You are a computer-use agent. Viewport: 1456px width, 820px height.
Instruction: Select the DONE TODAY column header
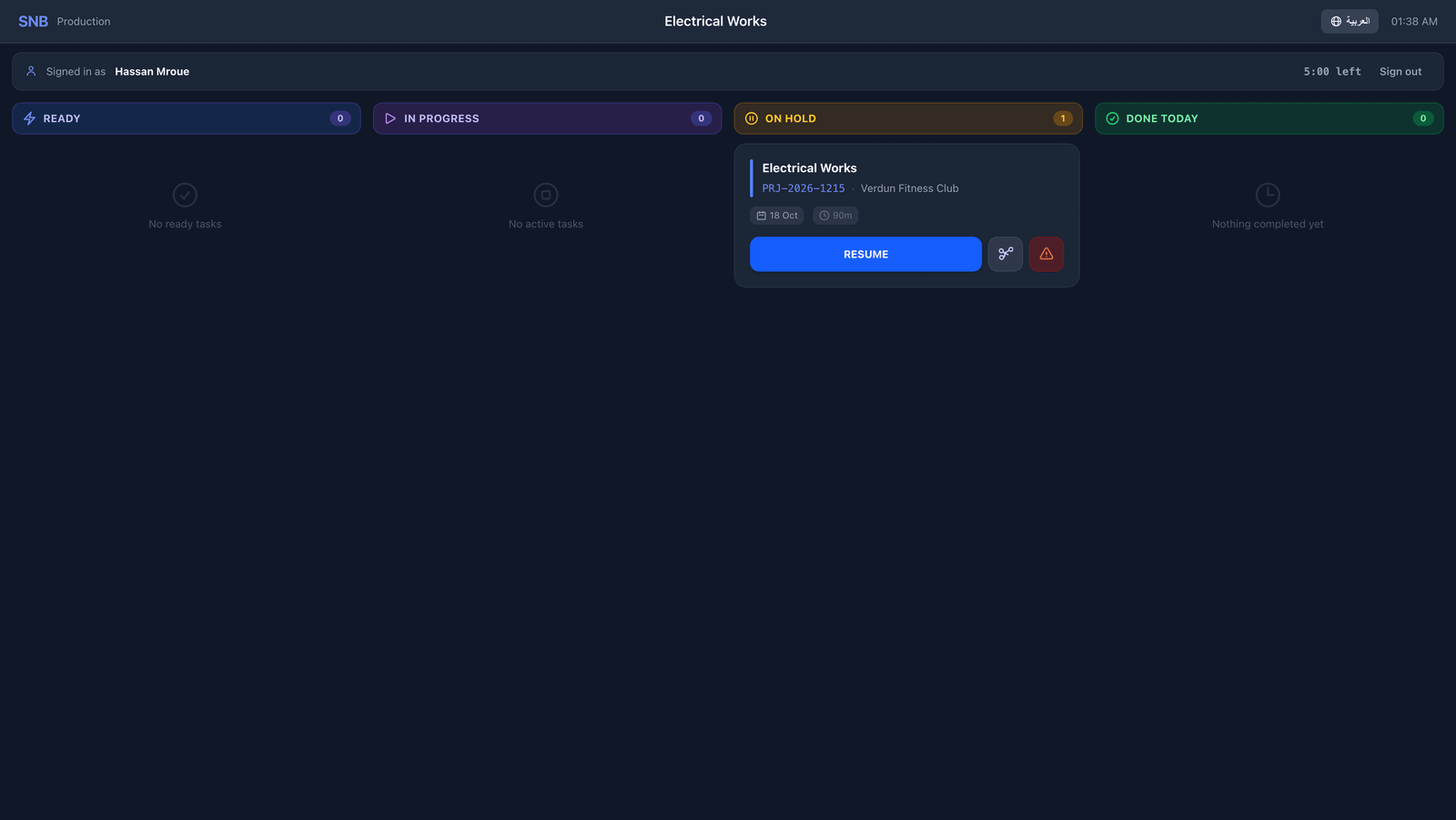[1269, 118]
